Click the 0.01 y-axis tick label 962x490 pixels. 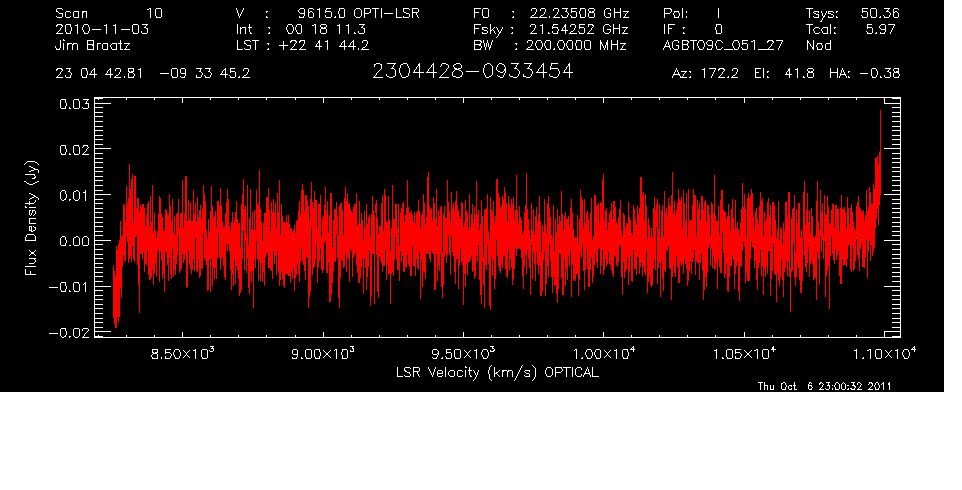(74, 195)
